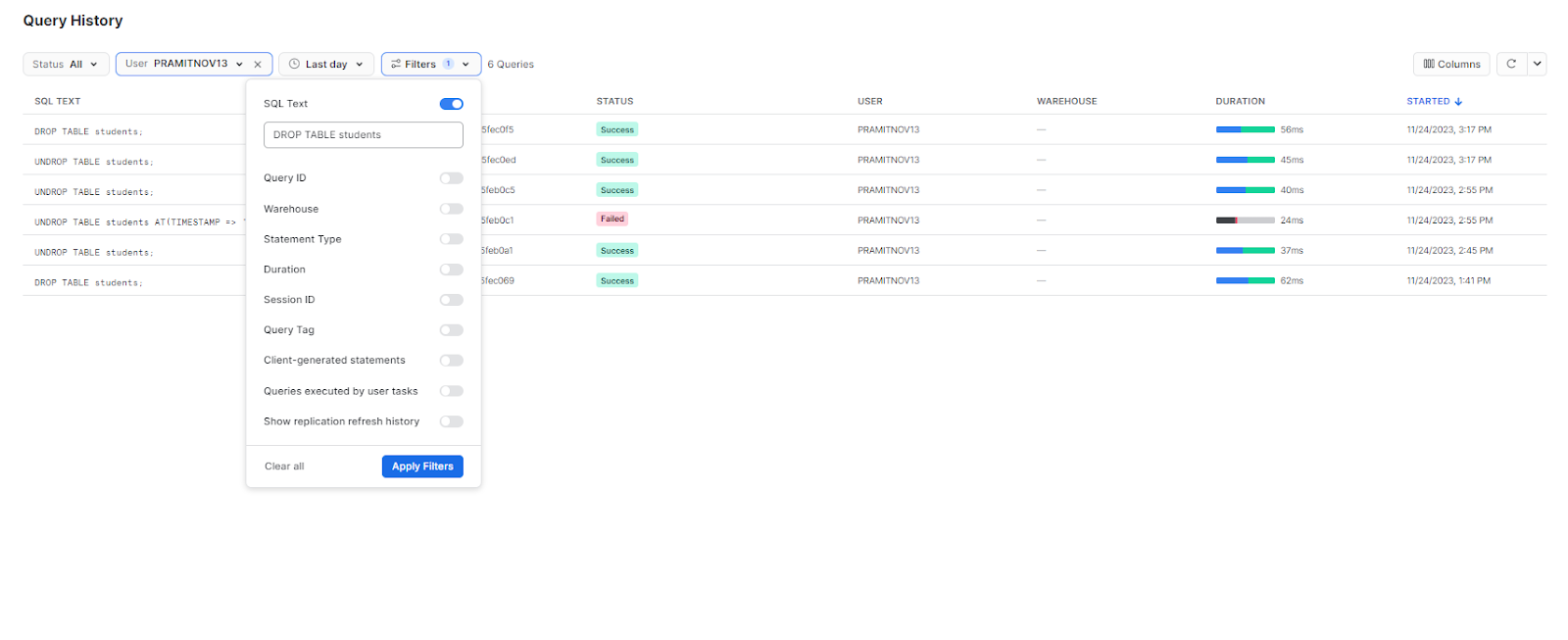Click the Started column sort arrow
The width and height of the screenshot is (1568, 640).
click(x=1458, y=102)
